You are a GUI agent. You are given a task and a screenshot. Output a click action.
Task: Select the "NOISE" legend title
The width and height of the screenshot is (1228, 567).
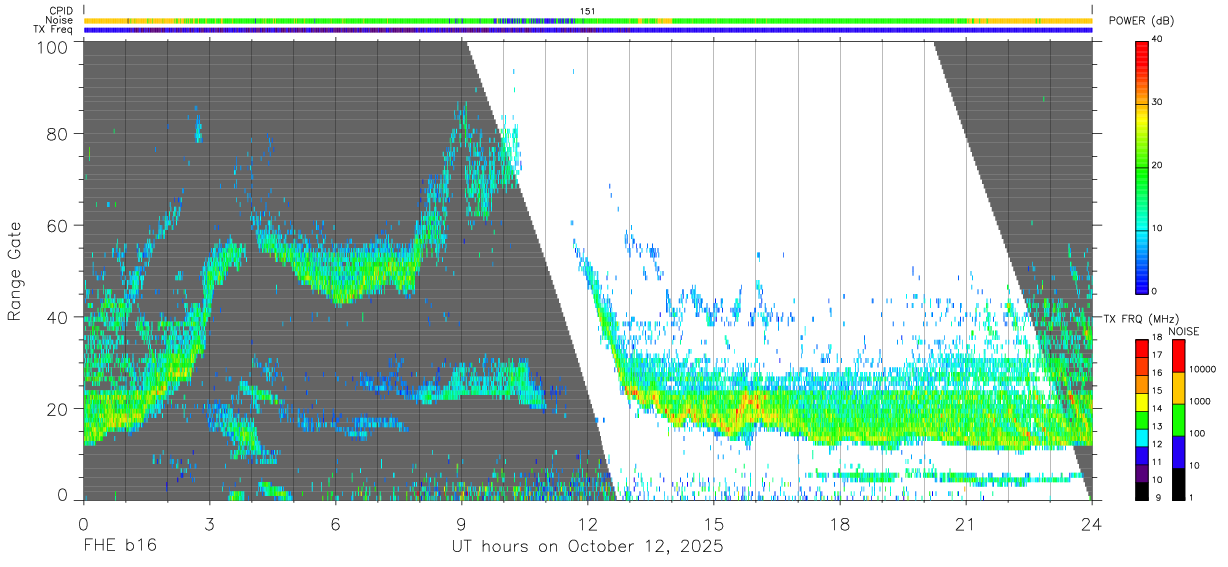[x=1186, y=331]
